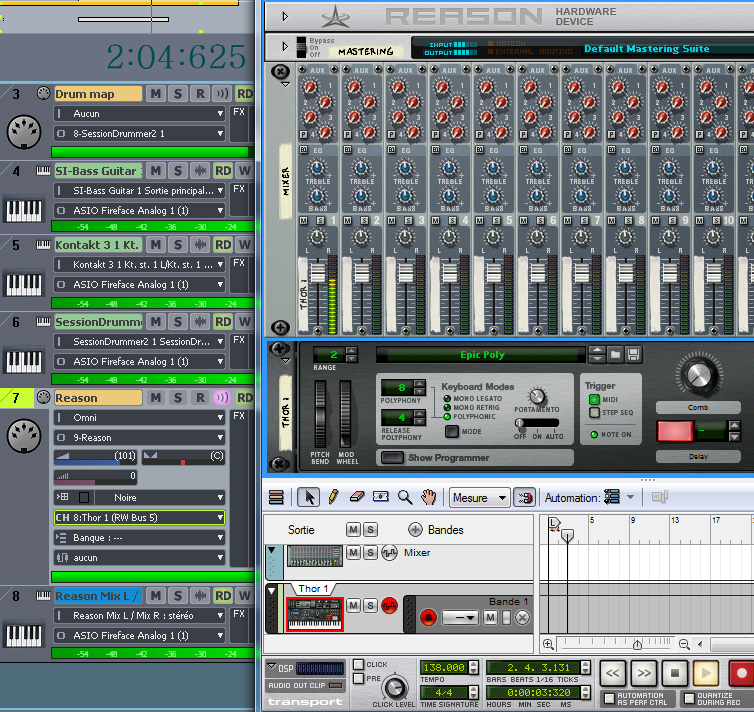
Task: Click the stop transport button
Action: [x=675, y=673]
